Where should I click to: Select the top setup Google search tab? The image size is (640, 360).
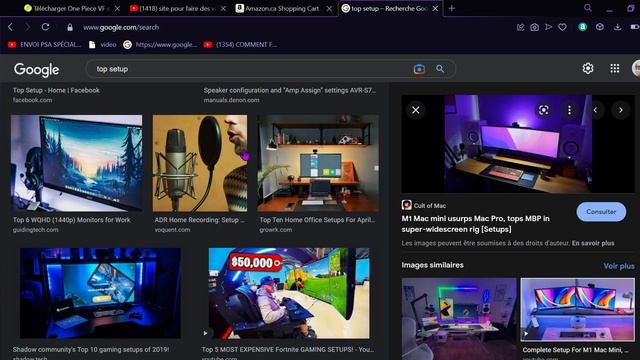point(391,8)
